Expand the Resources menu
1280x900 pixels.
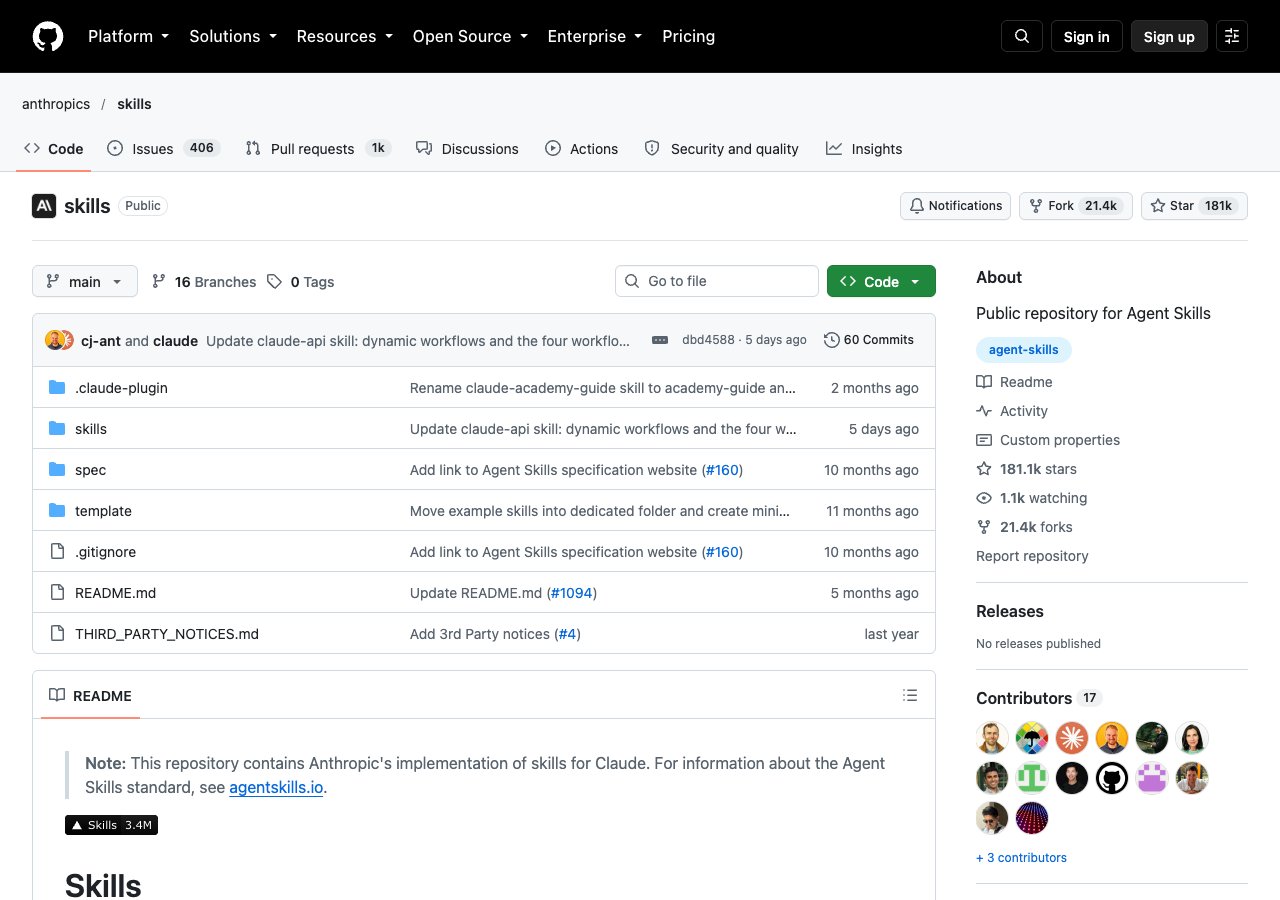tap(344, 36)
